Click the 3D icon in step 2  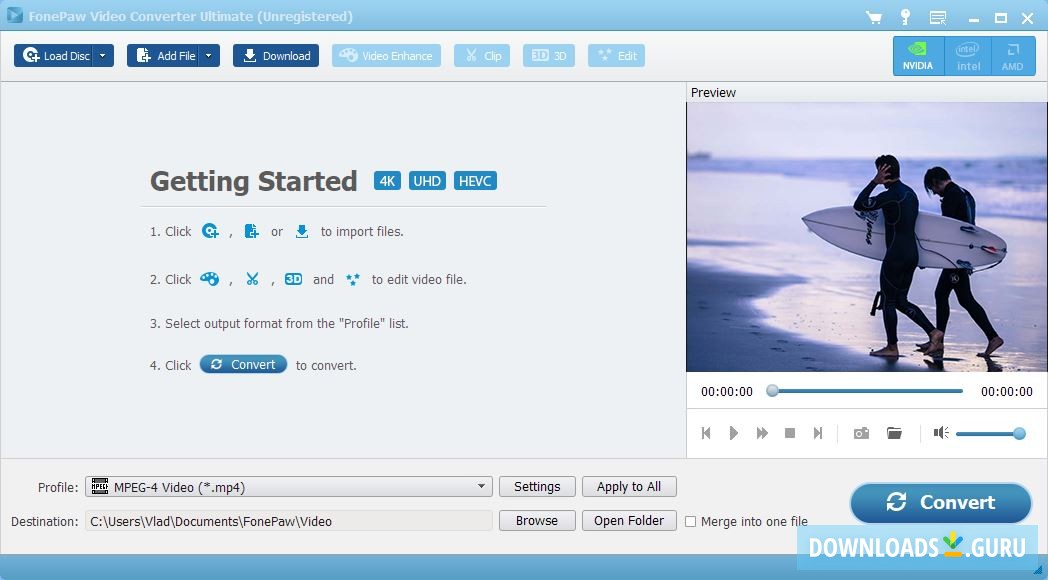(293, 279)
